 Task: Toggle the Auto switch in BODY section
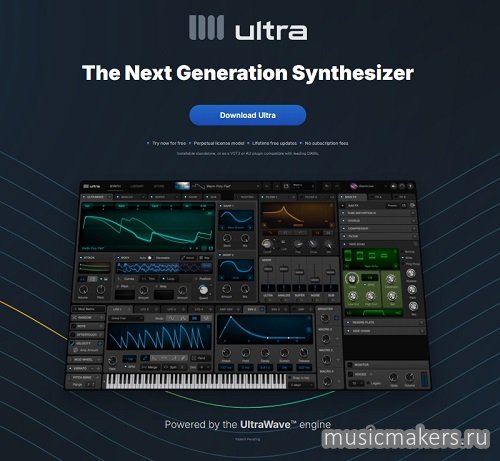(149, 258)
